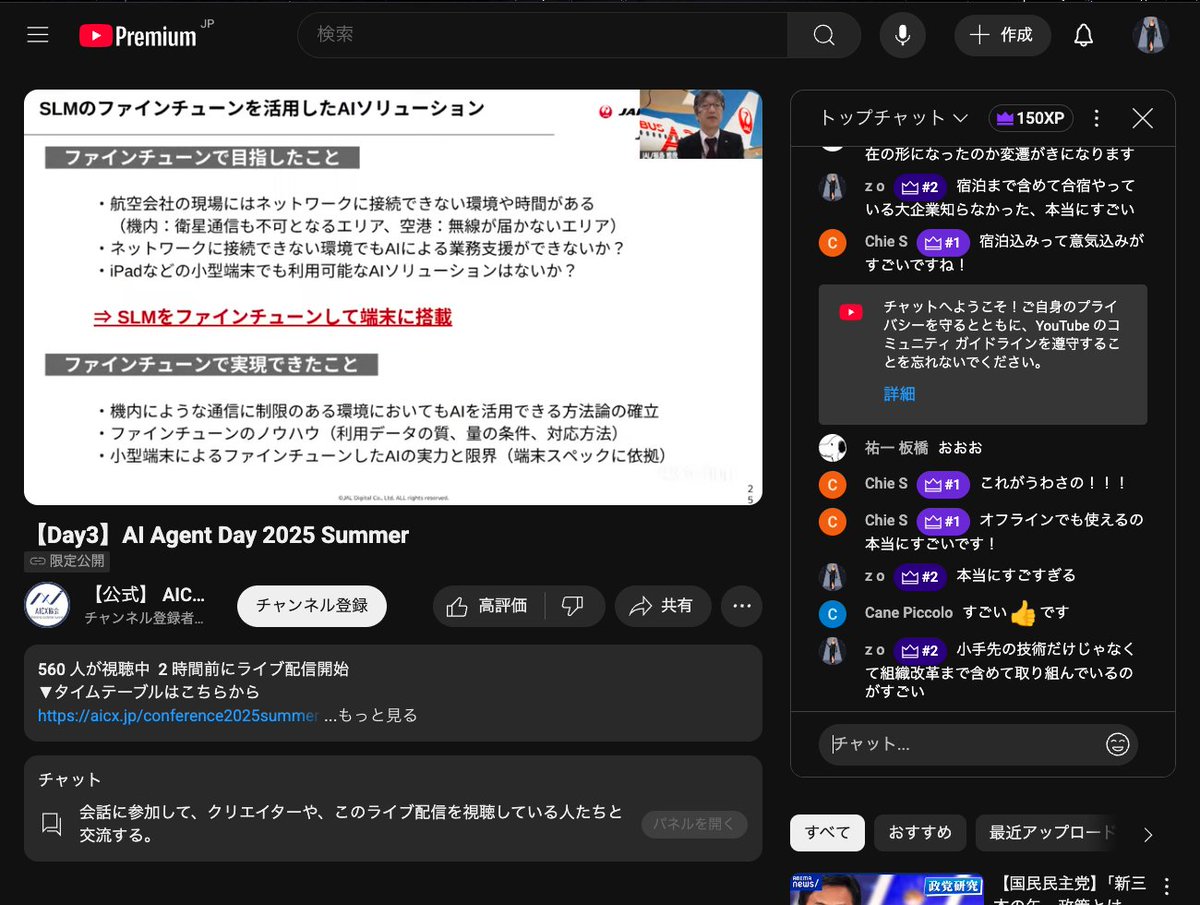Click Chie S avatar on 宿泊込み message

click(x=832, y=243)
